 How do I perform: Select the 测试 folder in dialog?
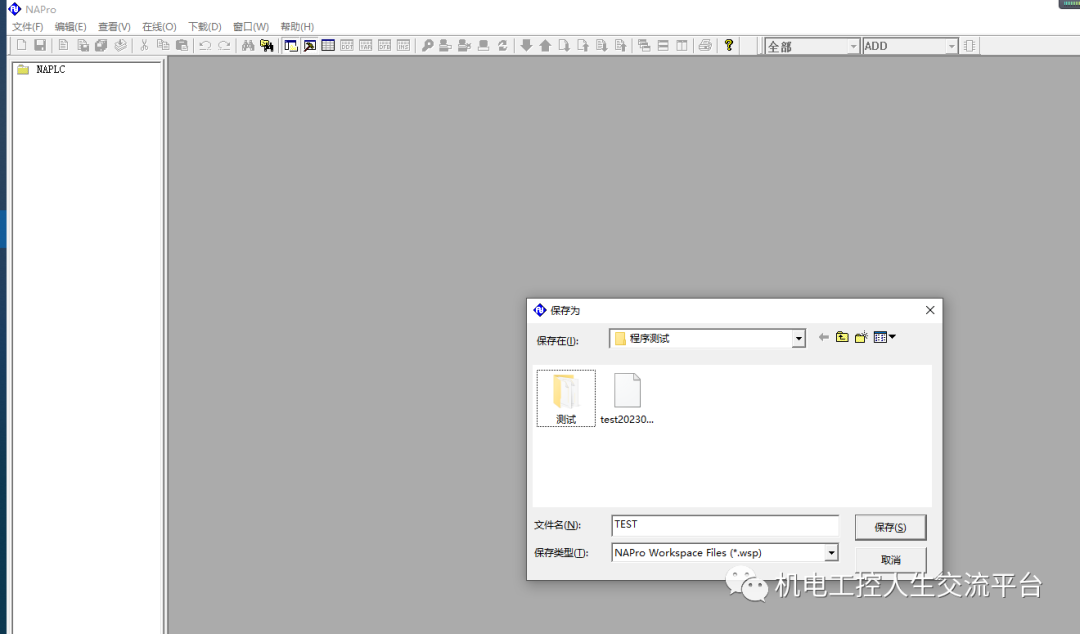coord(566,398)
